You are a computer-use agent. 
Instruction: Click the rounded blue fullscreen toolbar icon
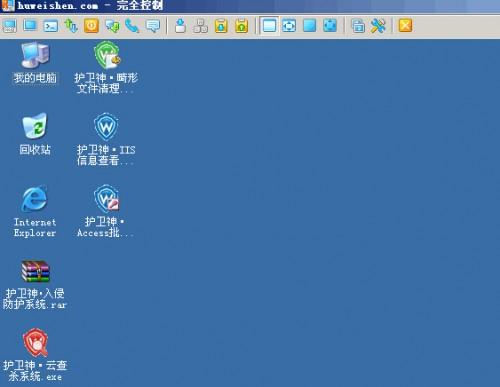330,26
